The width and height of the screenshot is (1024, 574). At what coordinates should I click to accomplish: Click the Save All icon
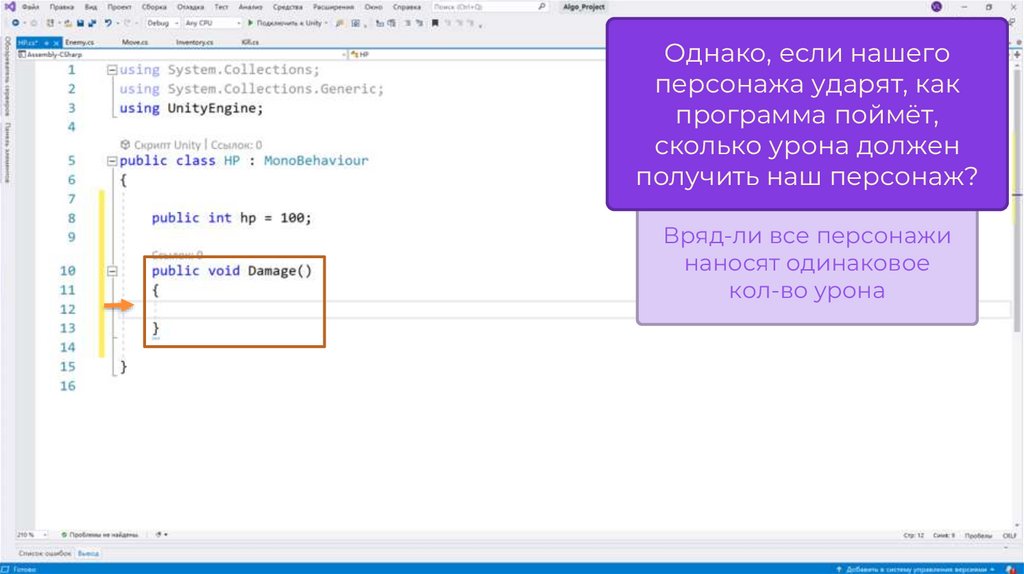tap(91, 22)
